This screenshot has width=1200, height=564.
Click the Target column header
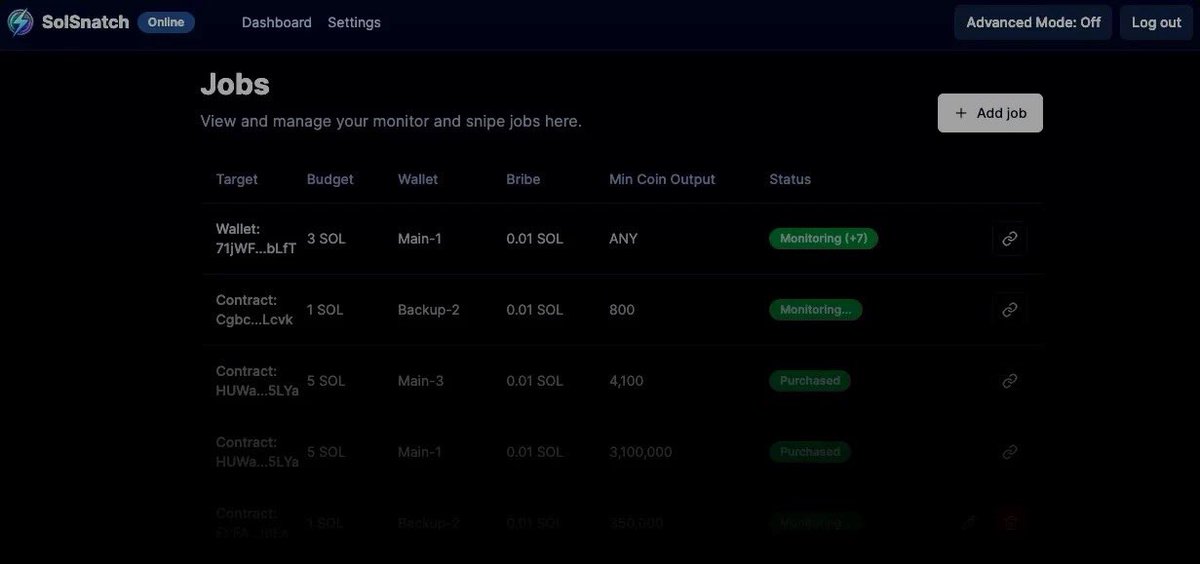(x=237, y=179)
